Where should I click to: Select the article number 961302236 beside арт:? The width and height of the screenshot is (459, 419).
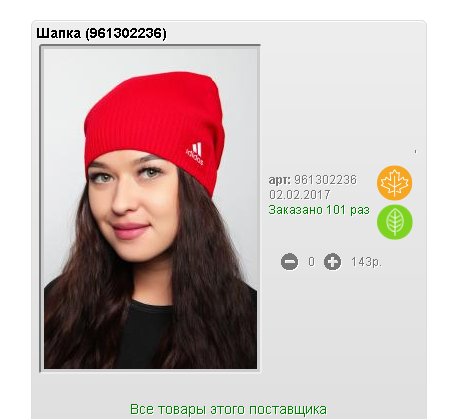point(325,180)
